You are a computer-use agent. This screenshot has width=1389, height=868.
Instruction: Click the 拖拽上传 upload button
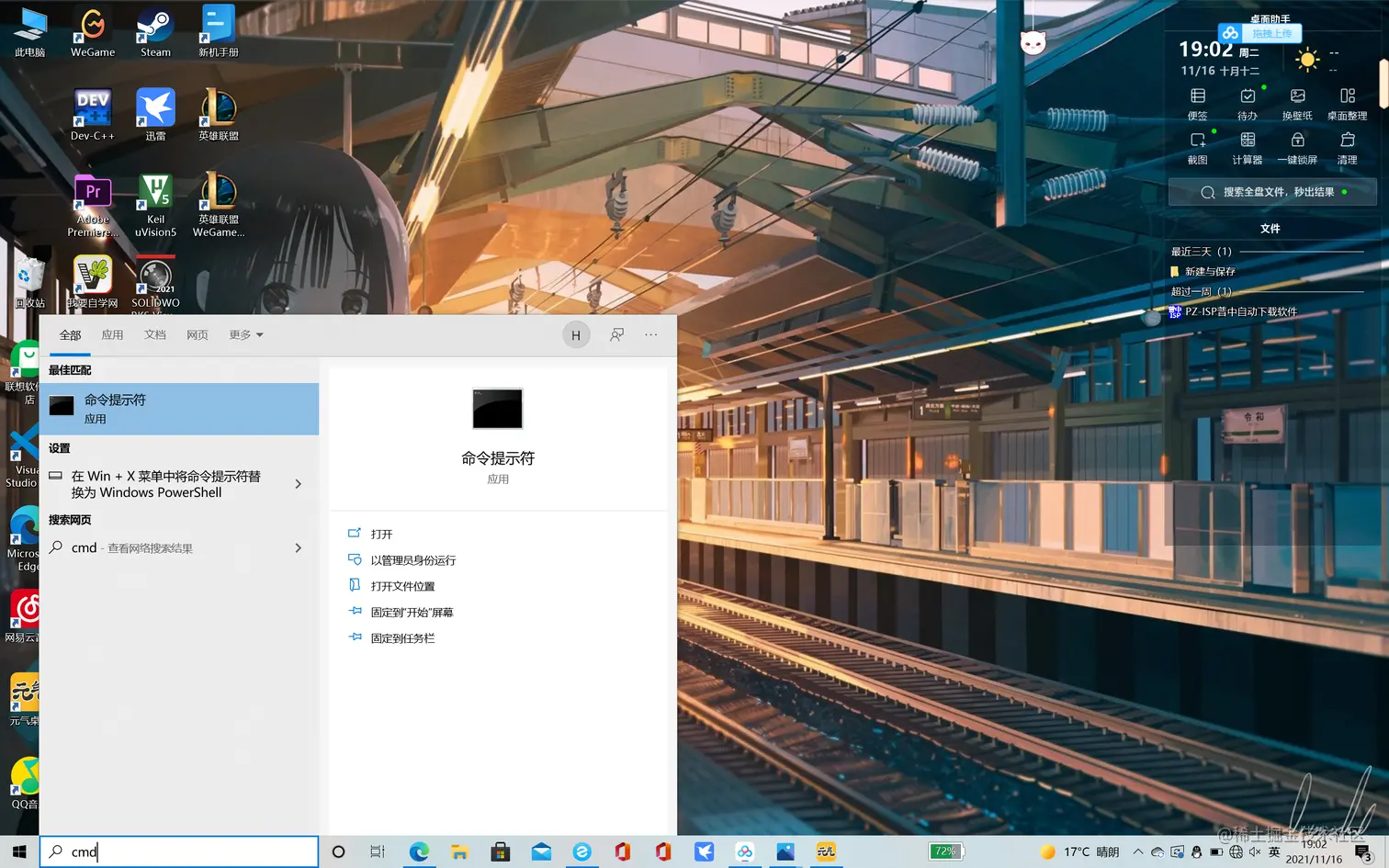1259,33
